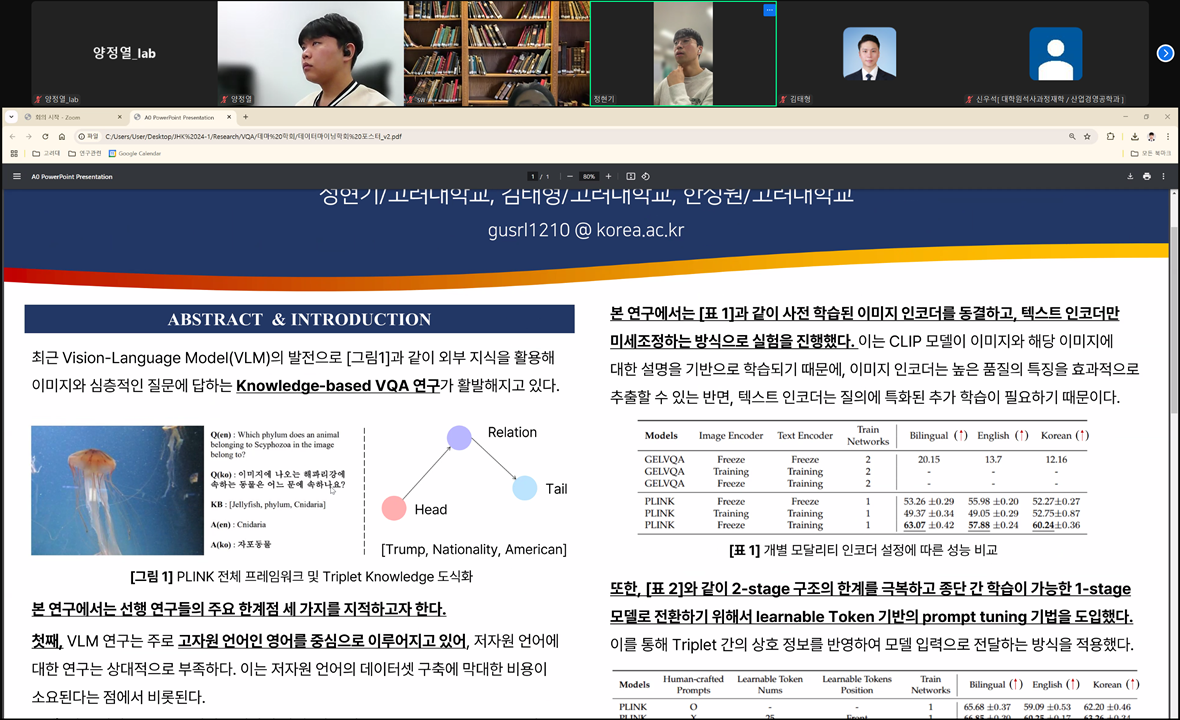Open the Chrome profile avatar

[x=1151, y=137]
